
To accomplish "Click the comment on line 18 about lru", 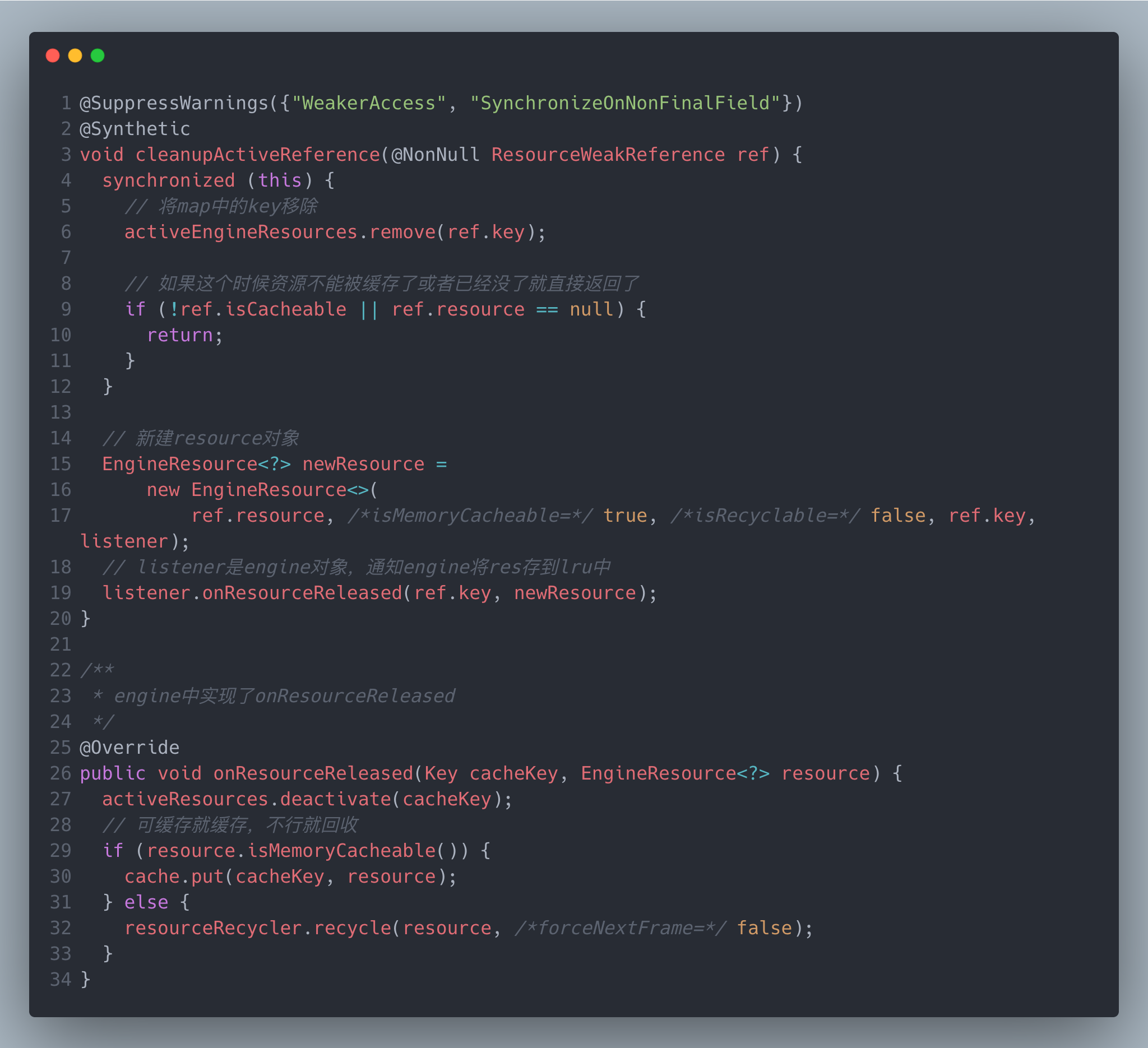I will (357, 567).
